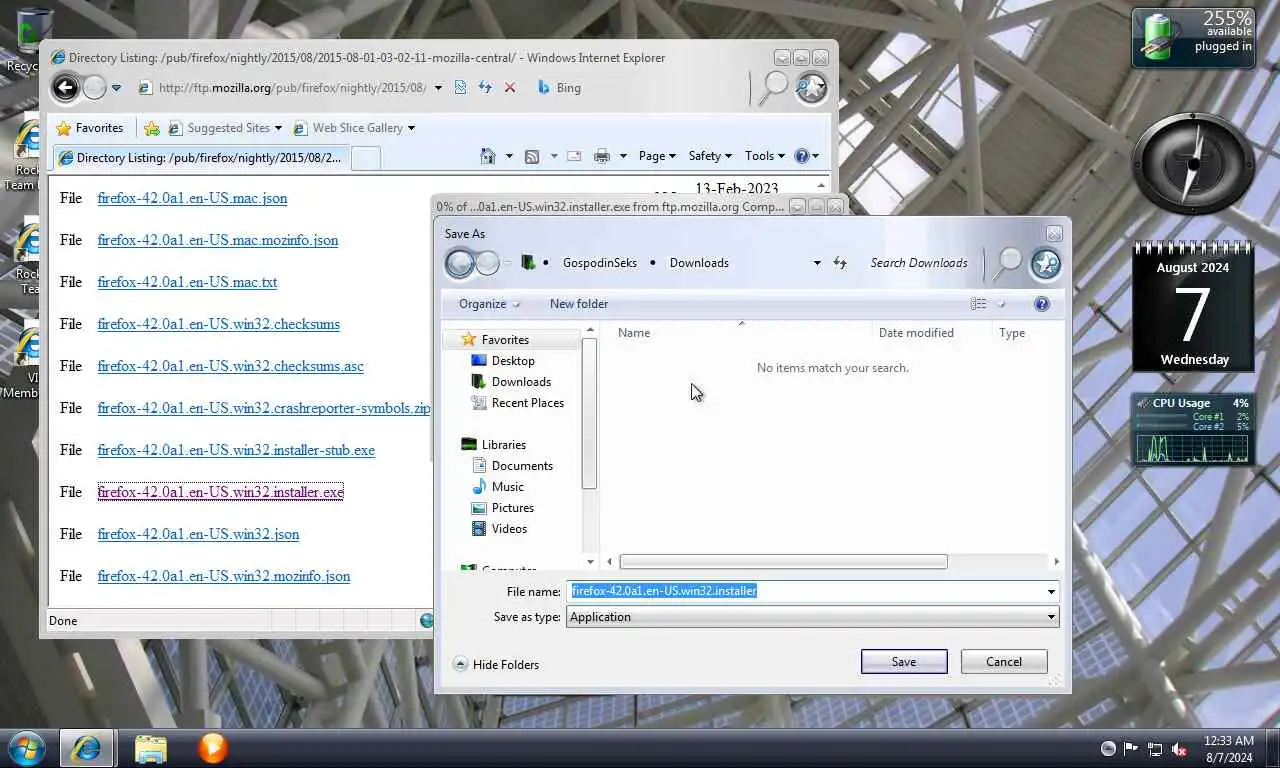Click Add to Favorites Bar star icon
The width and height of the screenshot is (1280, 768).
(152, 128)
